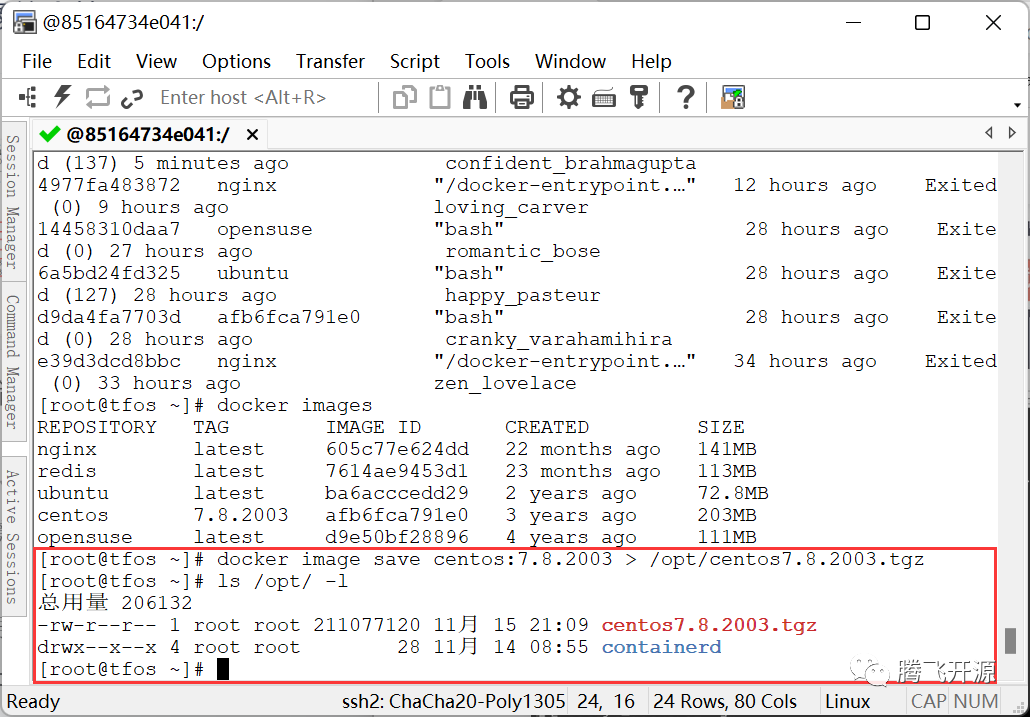
Task: Click the centos7.8.2003.tgz file name
Action: click(709, 625)
